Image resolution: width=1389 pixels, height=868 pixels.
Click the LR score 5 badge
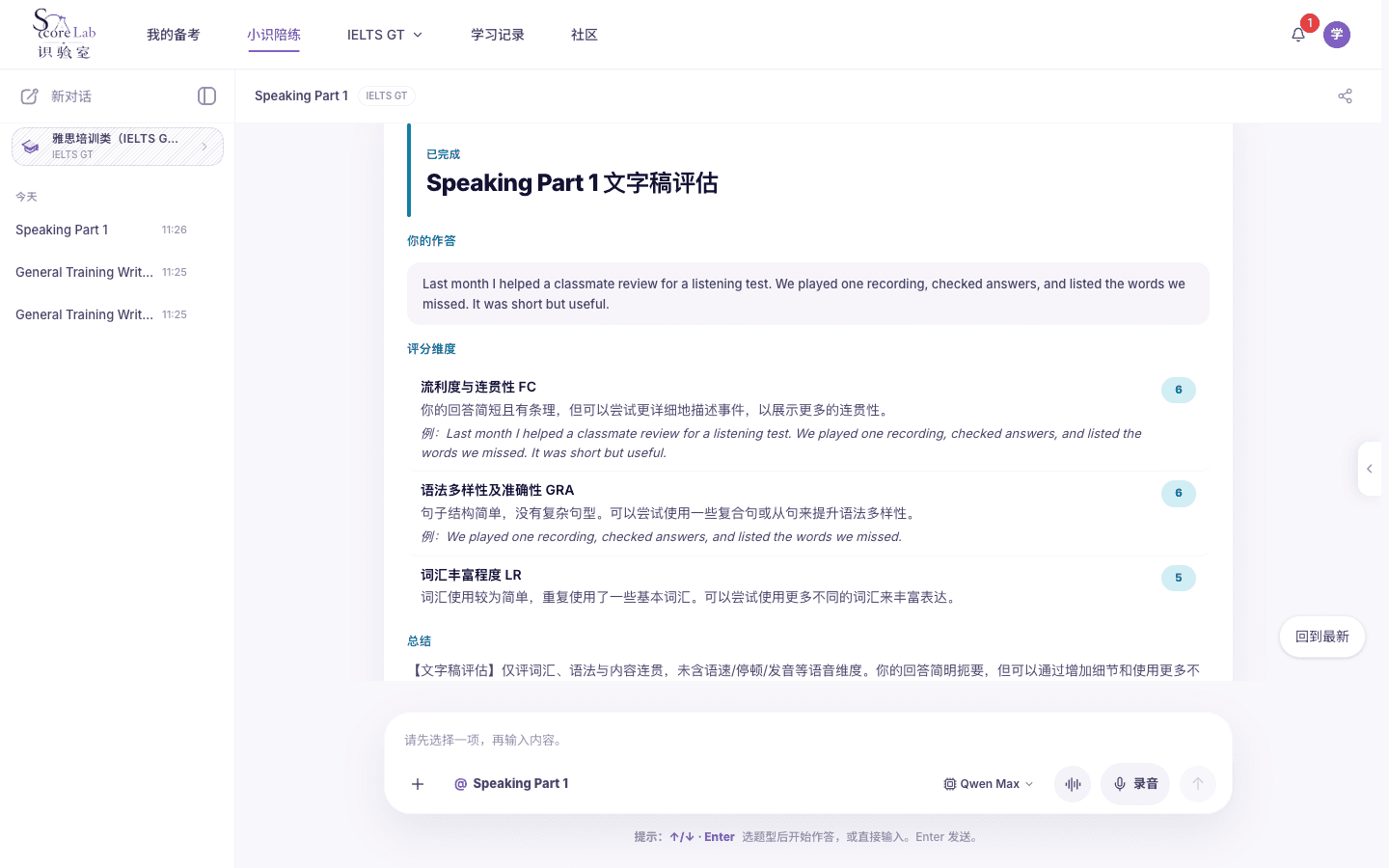pyautogui.click(x=1179, y=578)
